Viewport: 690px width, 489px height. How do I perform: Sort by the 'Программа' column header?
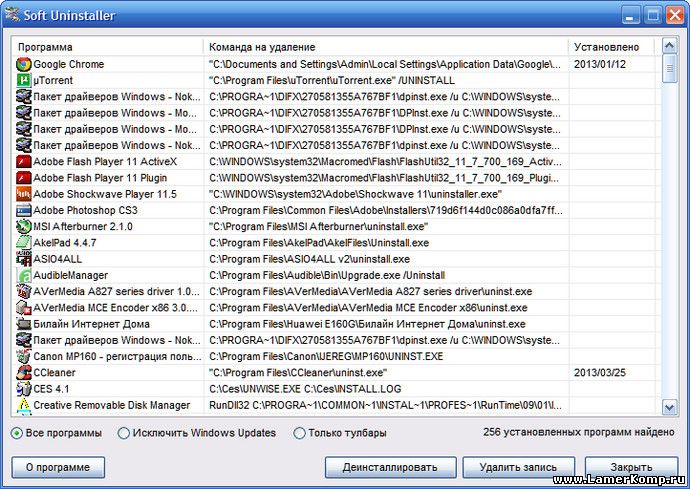pos(108,47)
